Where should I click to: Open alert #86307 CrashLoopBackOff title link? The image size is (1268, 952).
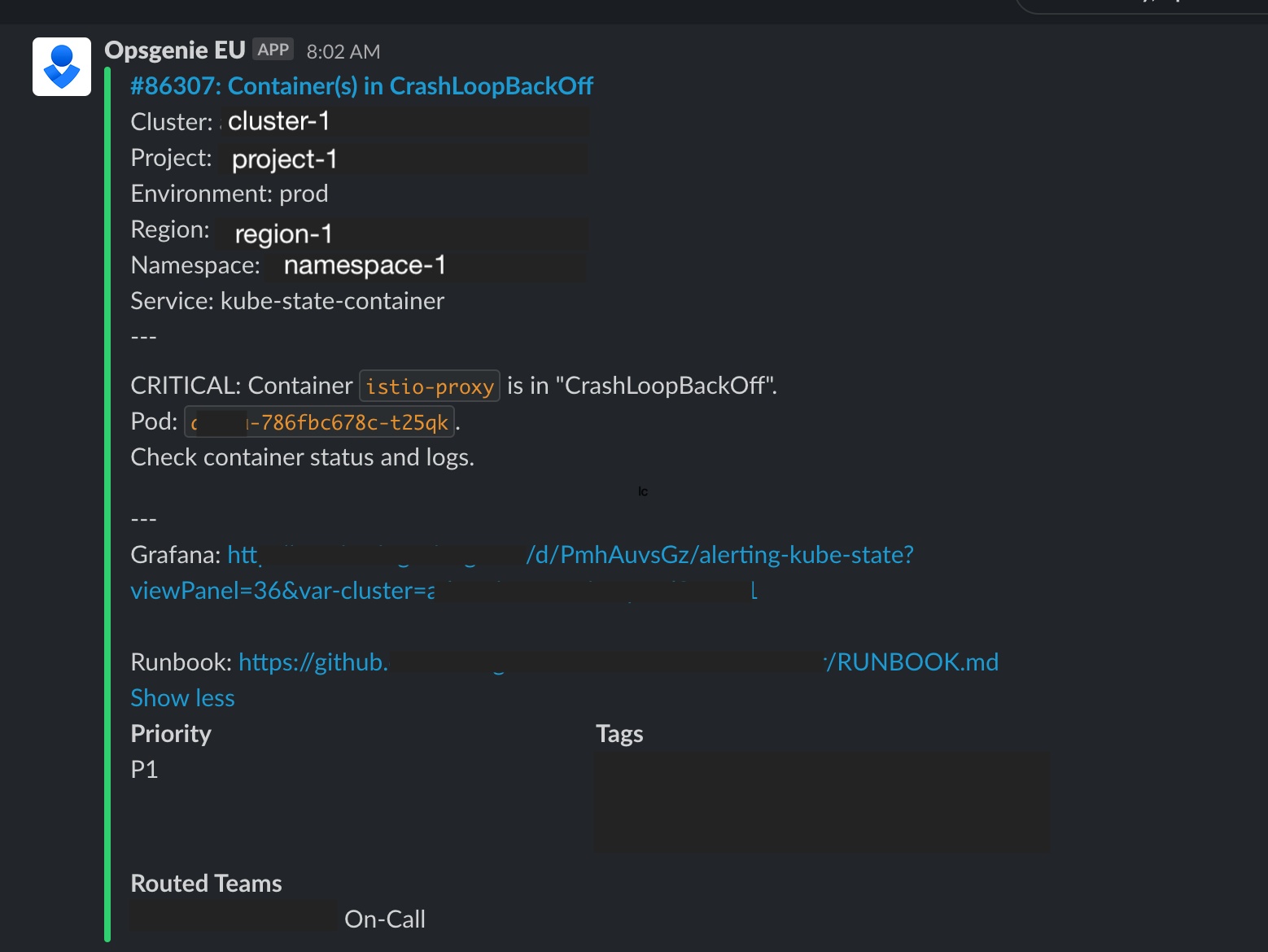pos(362,85)
